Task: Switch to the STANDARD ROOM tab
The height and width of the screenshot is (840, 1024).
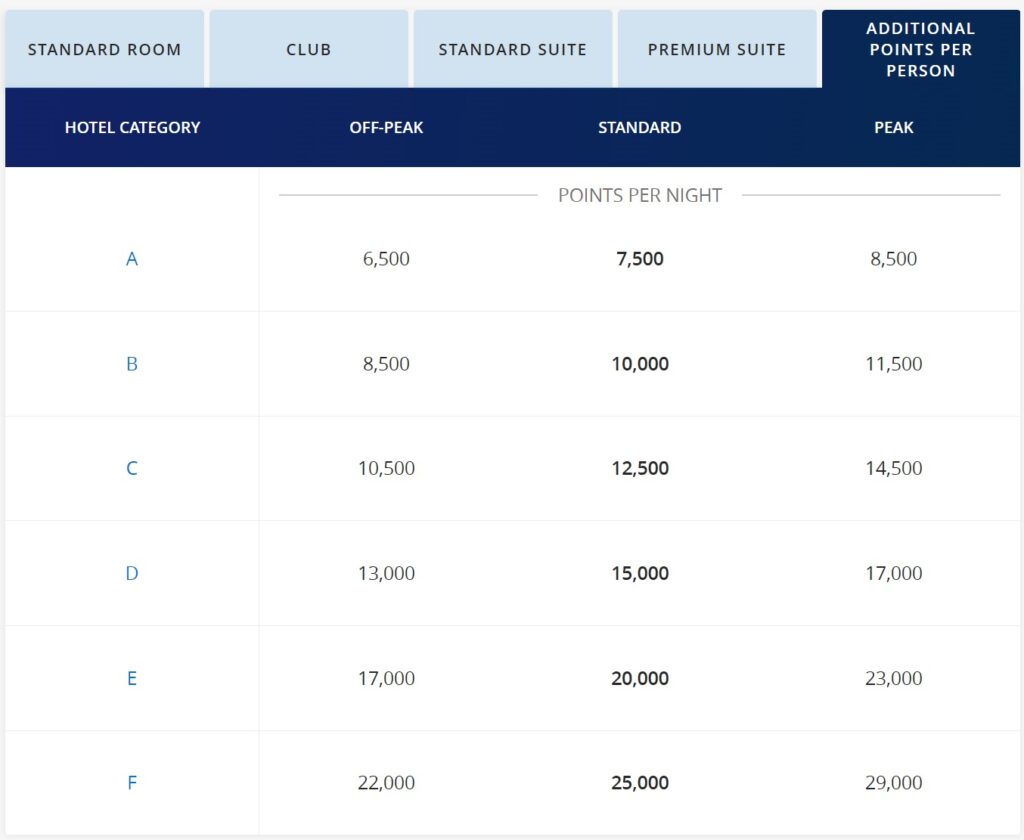Action: pyautogui.click(x=105, y=48)
